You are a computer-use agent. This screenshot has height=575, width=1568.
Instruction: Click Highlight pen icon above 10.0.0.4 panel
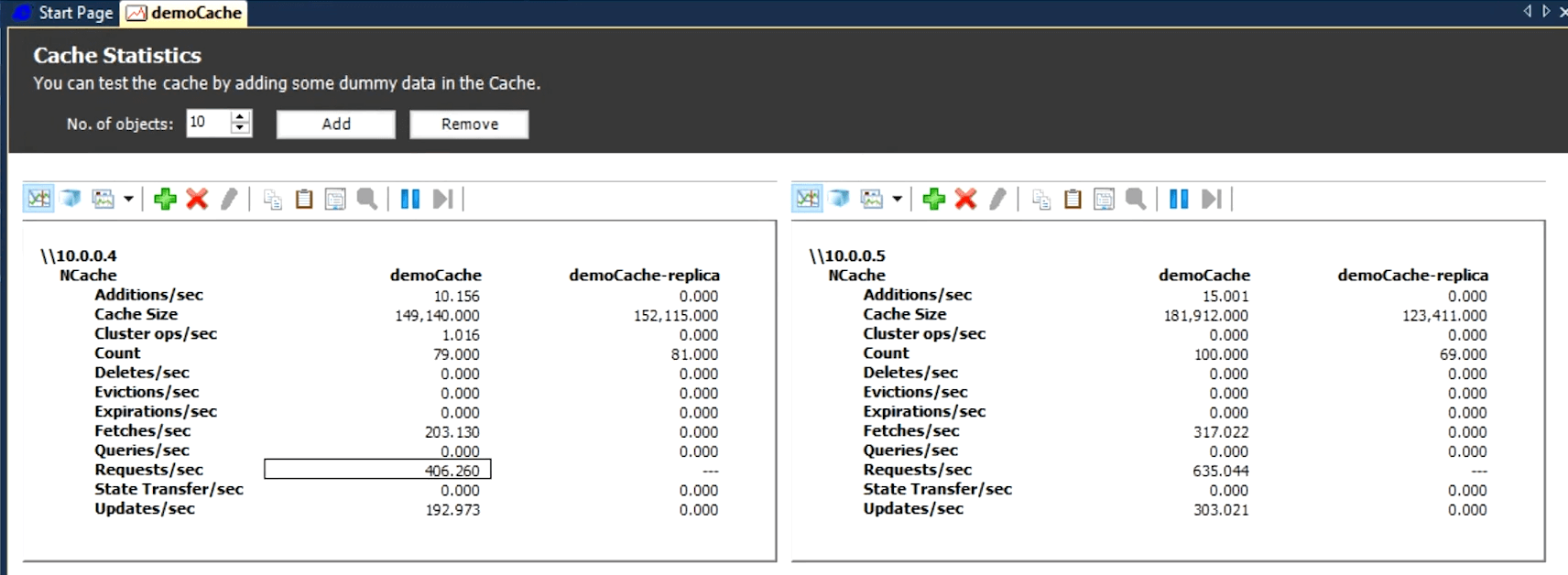[229, 199]
